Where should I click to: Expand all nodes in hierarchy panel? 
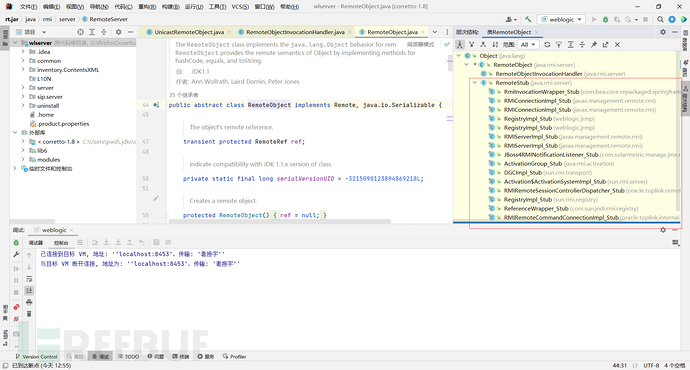(570, 44)
